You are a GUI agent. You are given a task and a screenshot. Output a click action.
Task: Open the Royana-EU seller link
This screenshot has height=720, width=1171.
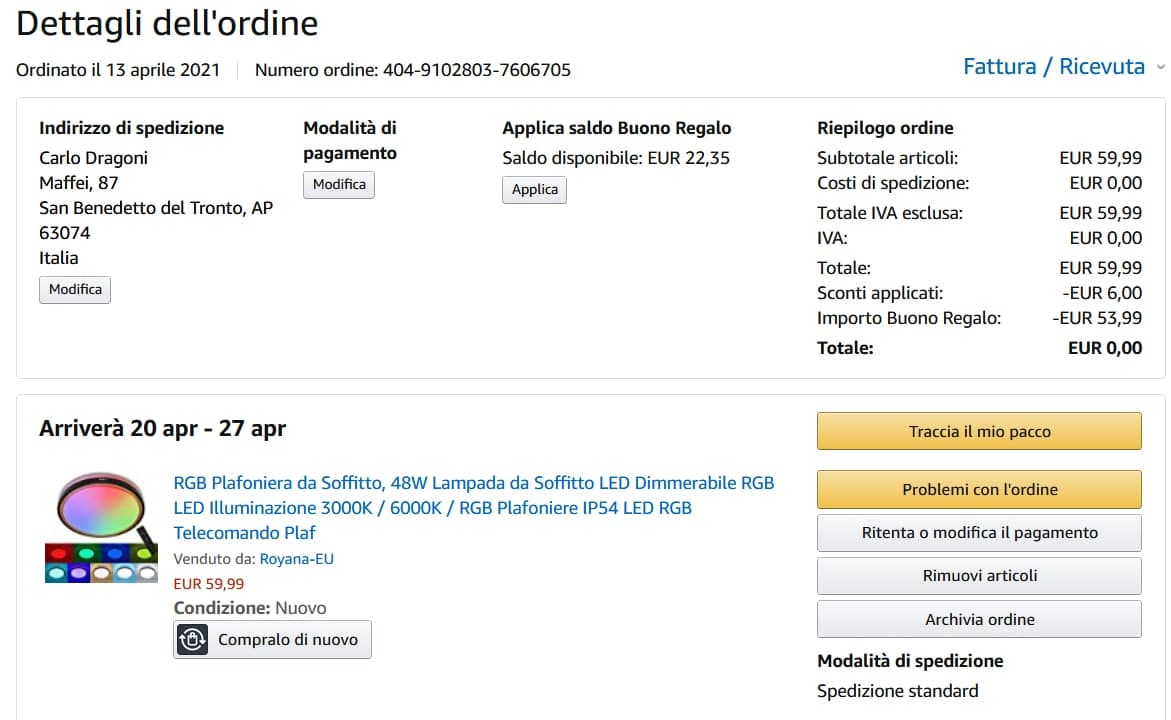tap(296, 559)
